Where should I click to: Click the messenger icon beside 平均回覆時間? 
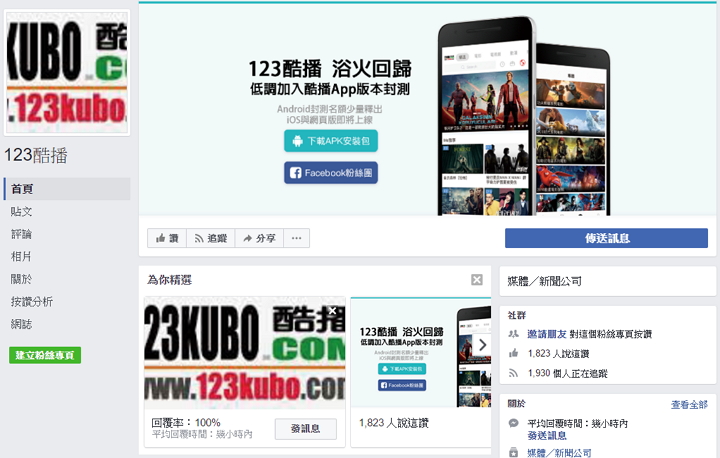click(x=513, y=423)
